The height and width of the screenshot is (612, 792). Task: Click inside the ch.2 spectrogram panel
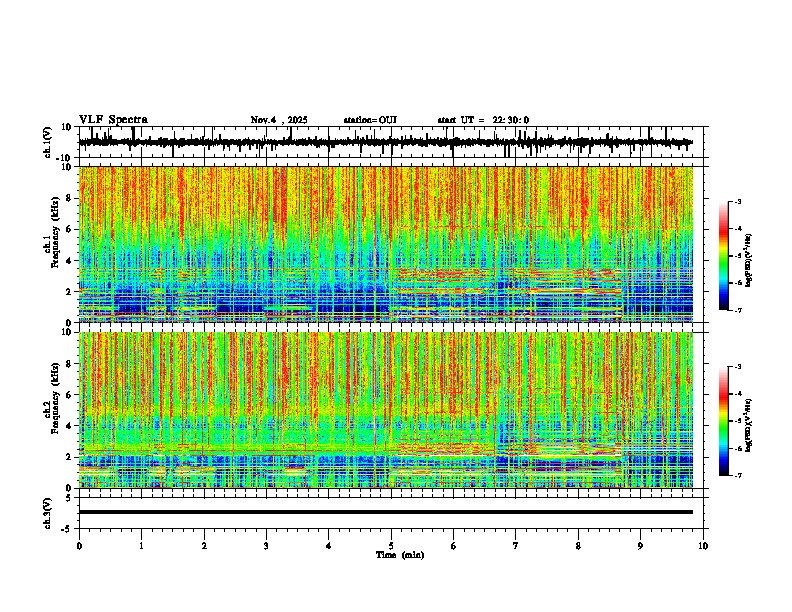[x=386, y=410]
